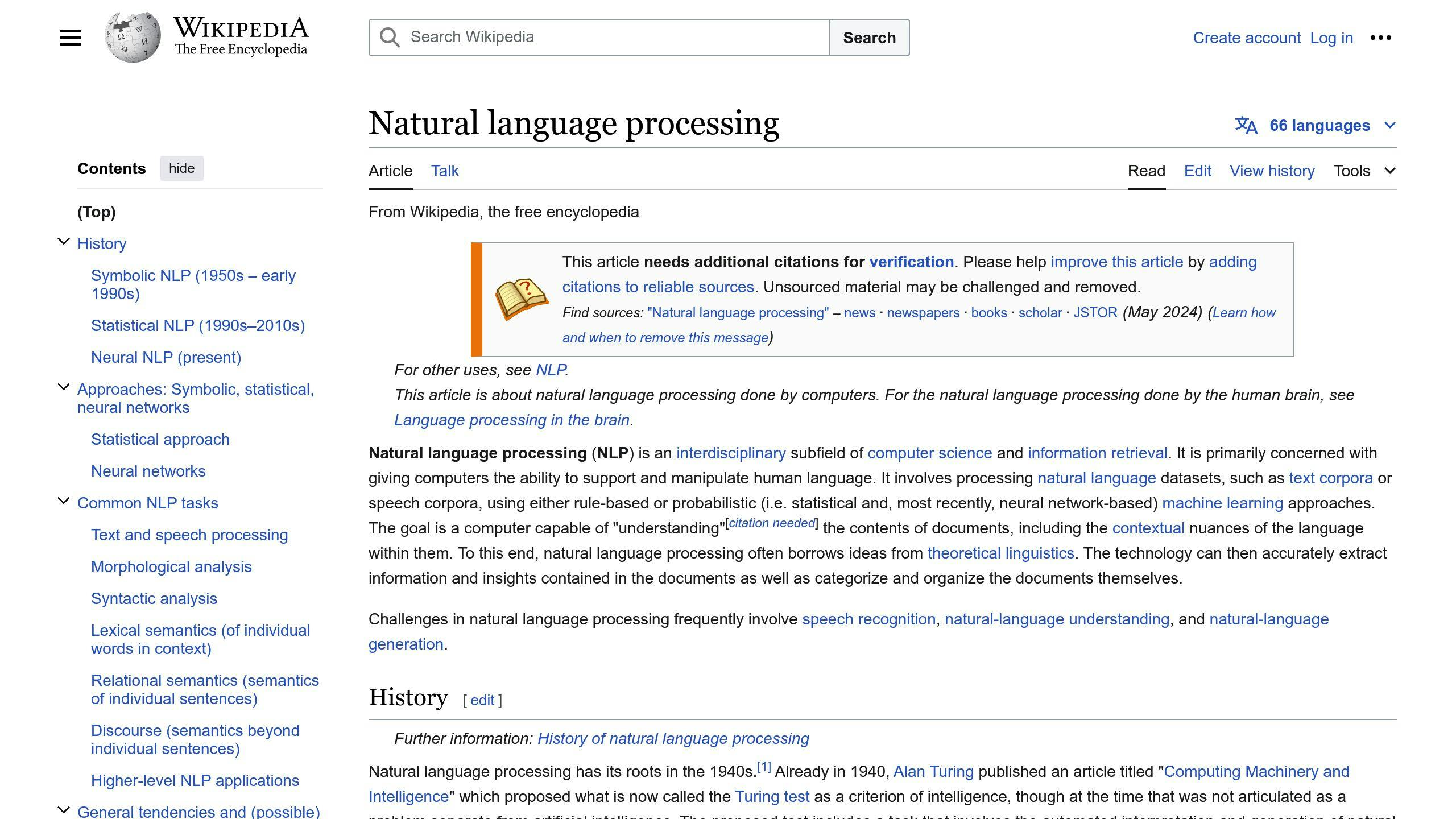The image size is (1456, 819).
Task: Open Higher-level NLP applications entry
Action: tap(195, 780)
